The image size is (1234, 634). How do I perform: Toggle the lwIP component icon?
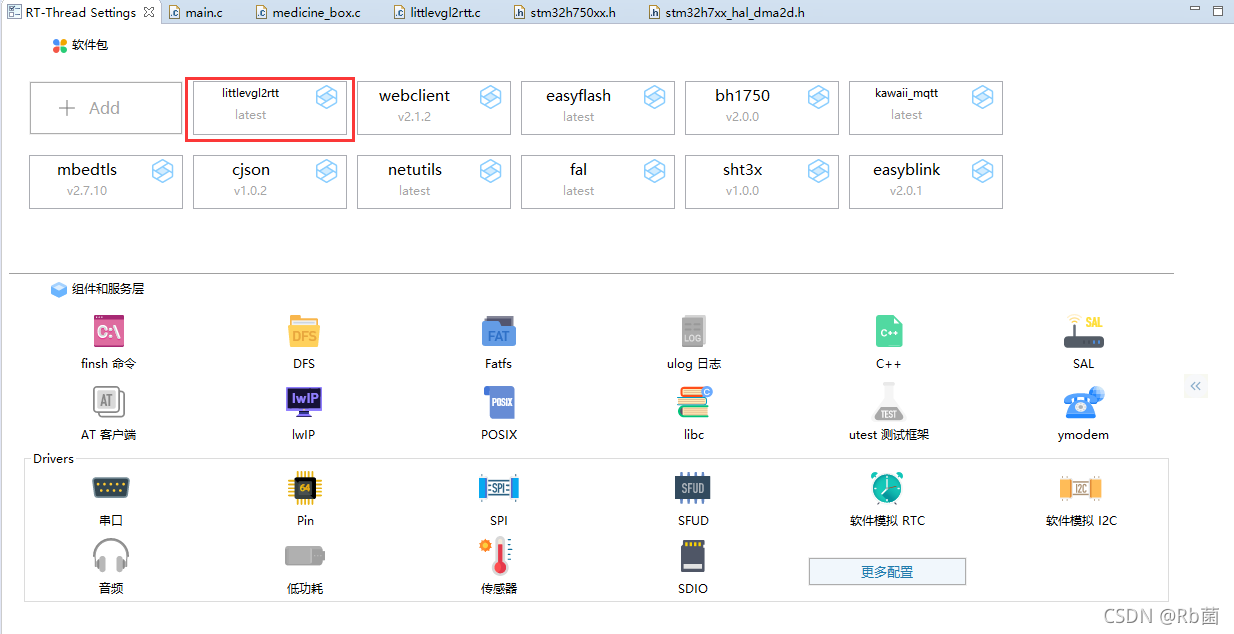point(304,402)
